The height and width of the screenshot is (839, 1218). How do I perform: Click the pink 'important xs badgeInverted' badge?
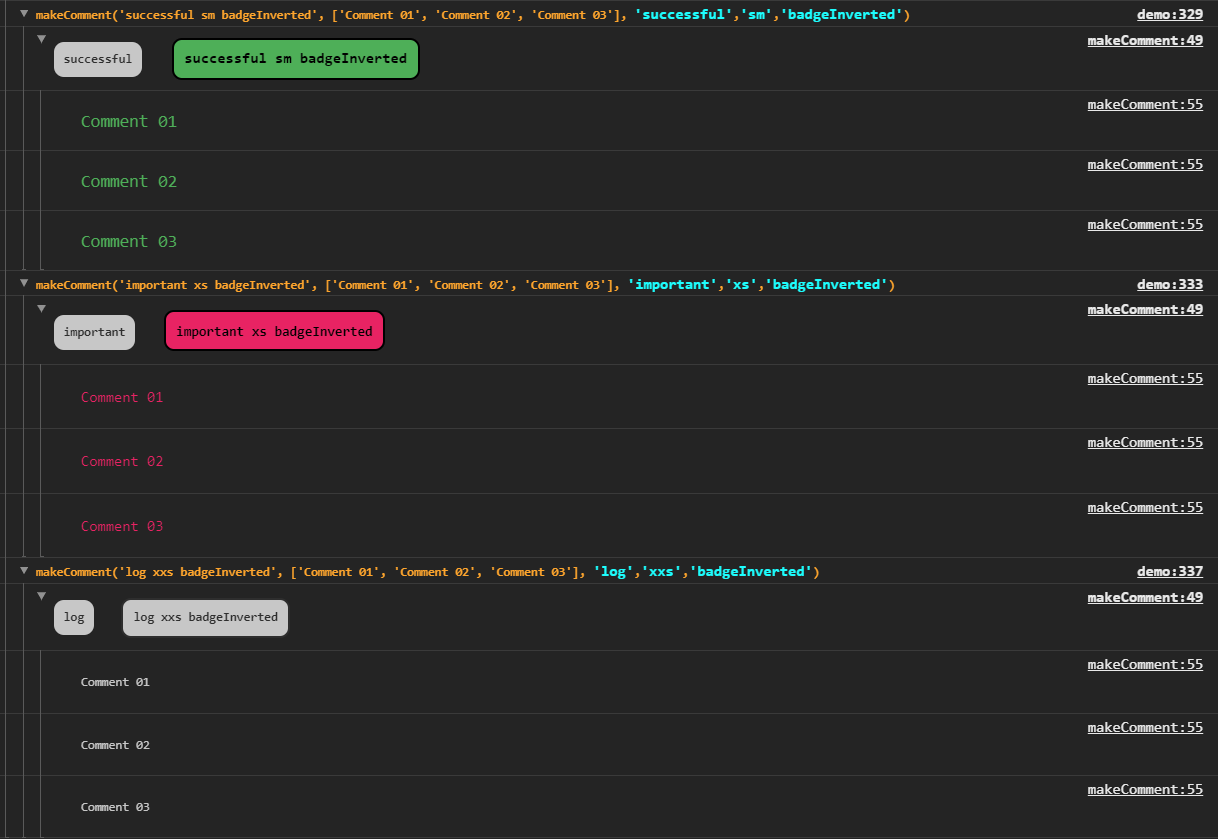pos(274,331)
